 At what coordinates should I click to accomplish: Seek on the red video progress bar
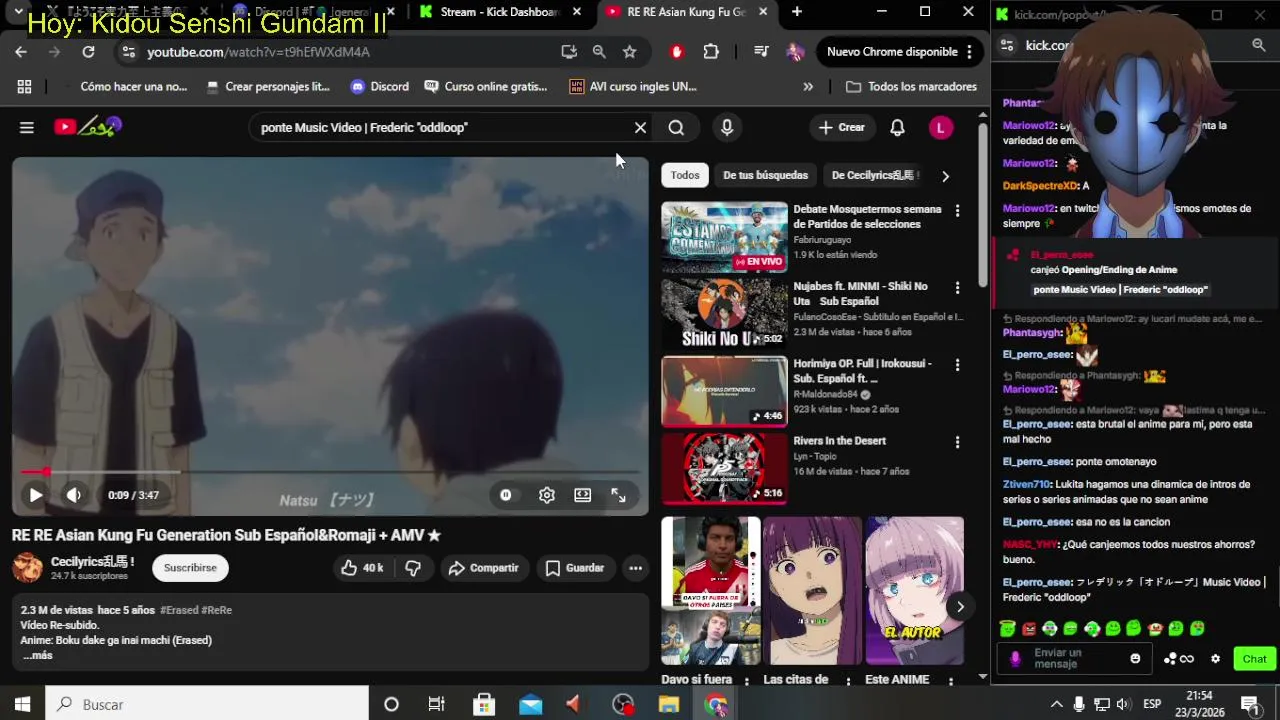330,472
